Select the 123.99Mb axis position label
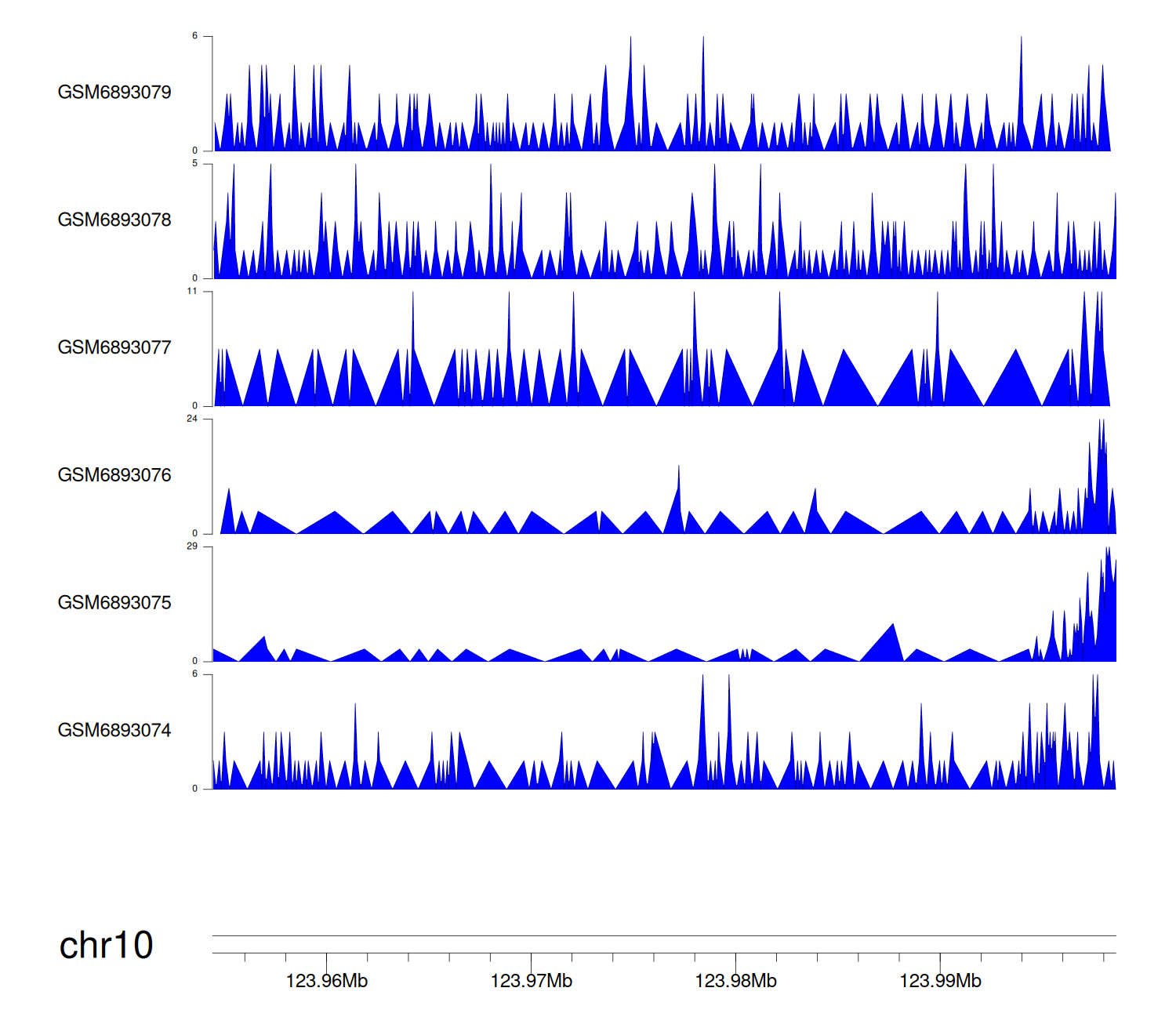The image size is (1176, 1035). point(940,981)
